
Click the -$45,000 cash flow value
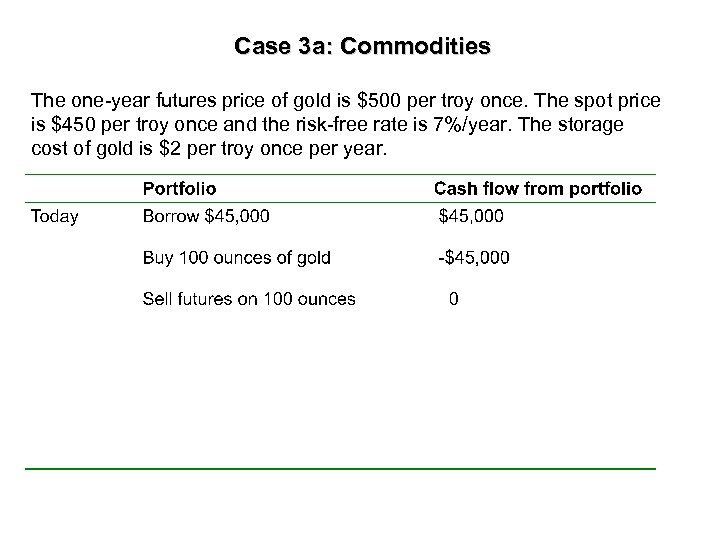tap(473, 258)
